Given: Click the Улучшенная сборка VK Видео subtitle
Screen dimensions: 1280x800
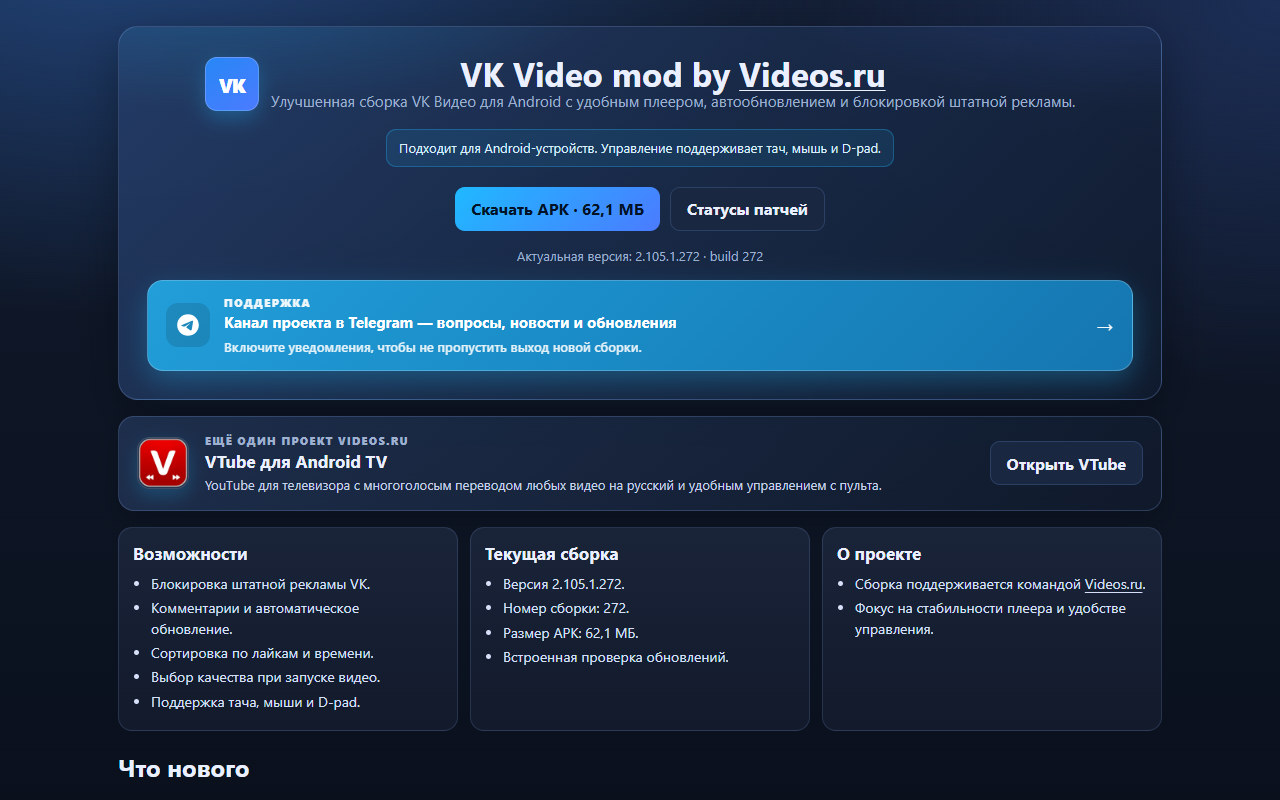Looking at the screenshot, I should click(x=673, y=102).
